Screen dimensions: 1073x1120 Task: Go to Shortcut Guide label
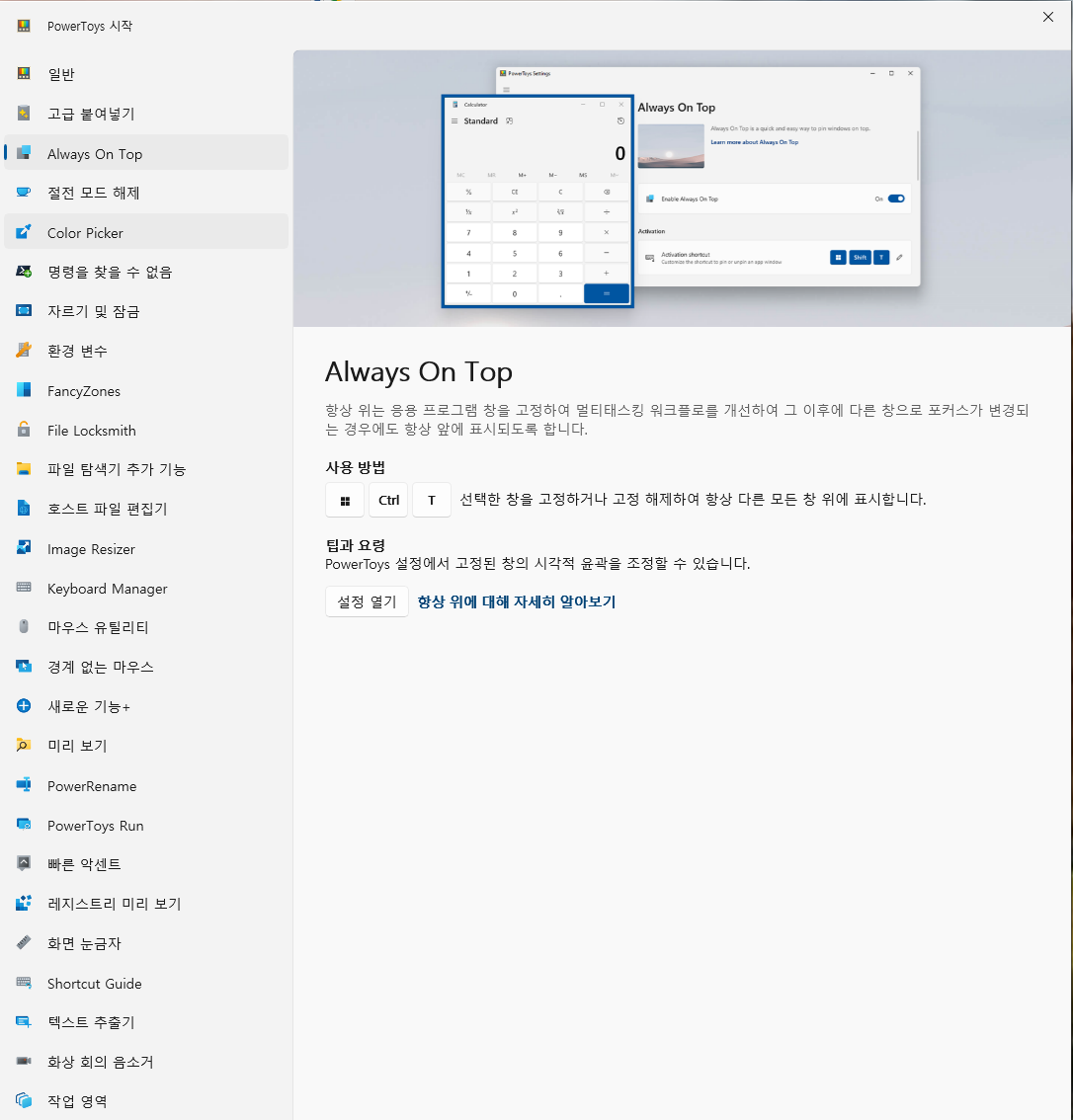94,984
